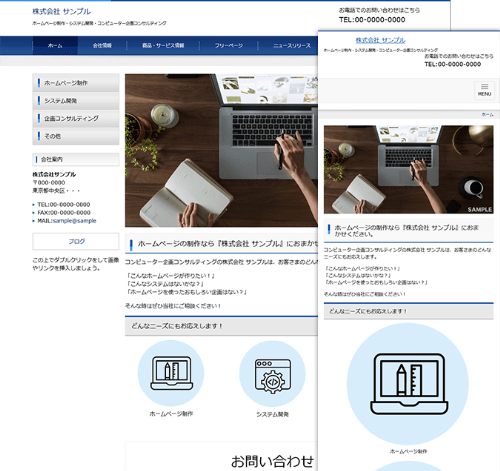Click the desktop hero laptop desk photo
The height and width of the screenshot is (471, 500).
point(221,150)
